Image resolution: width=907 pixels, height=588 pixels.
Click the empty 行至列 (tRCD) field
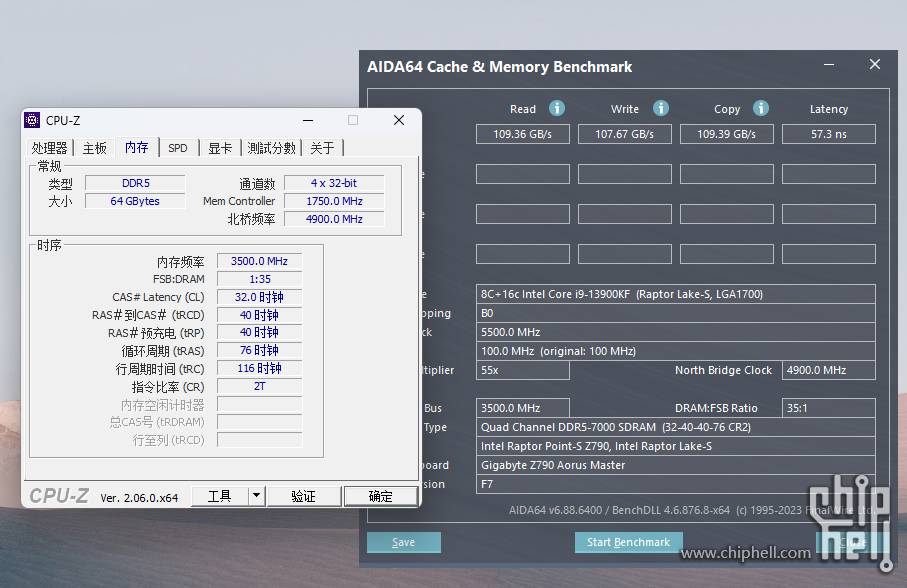260,440
